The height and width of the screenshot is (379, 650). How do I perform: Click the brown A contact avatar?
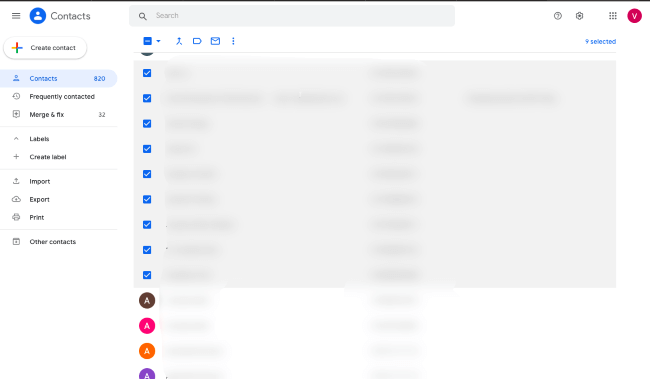(147, 301)
